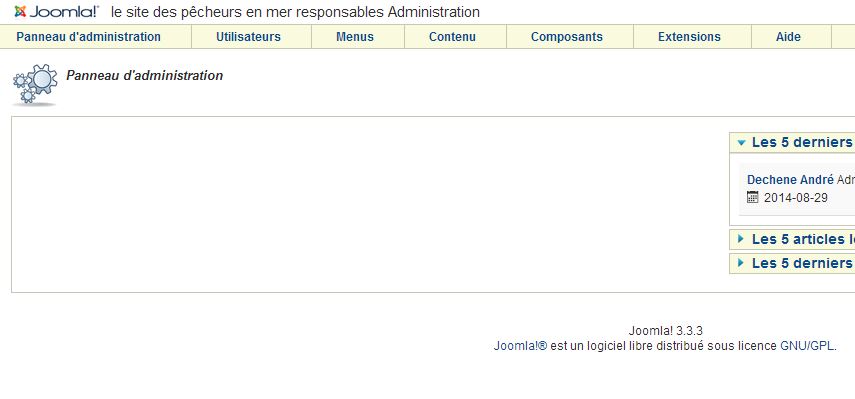Follow the Joomla!® footer link
Image resolution: width=855 pixels, height=399 pixels.
[x=520, y=346]
